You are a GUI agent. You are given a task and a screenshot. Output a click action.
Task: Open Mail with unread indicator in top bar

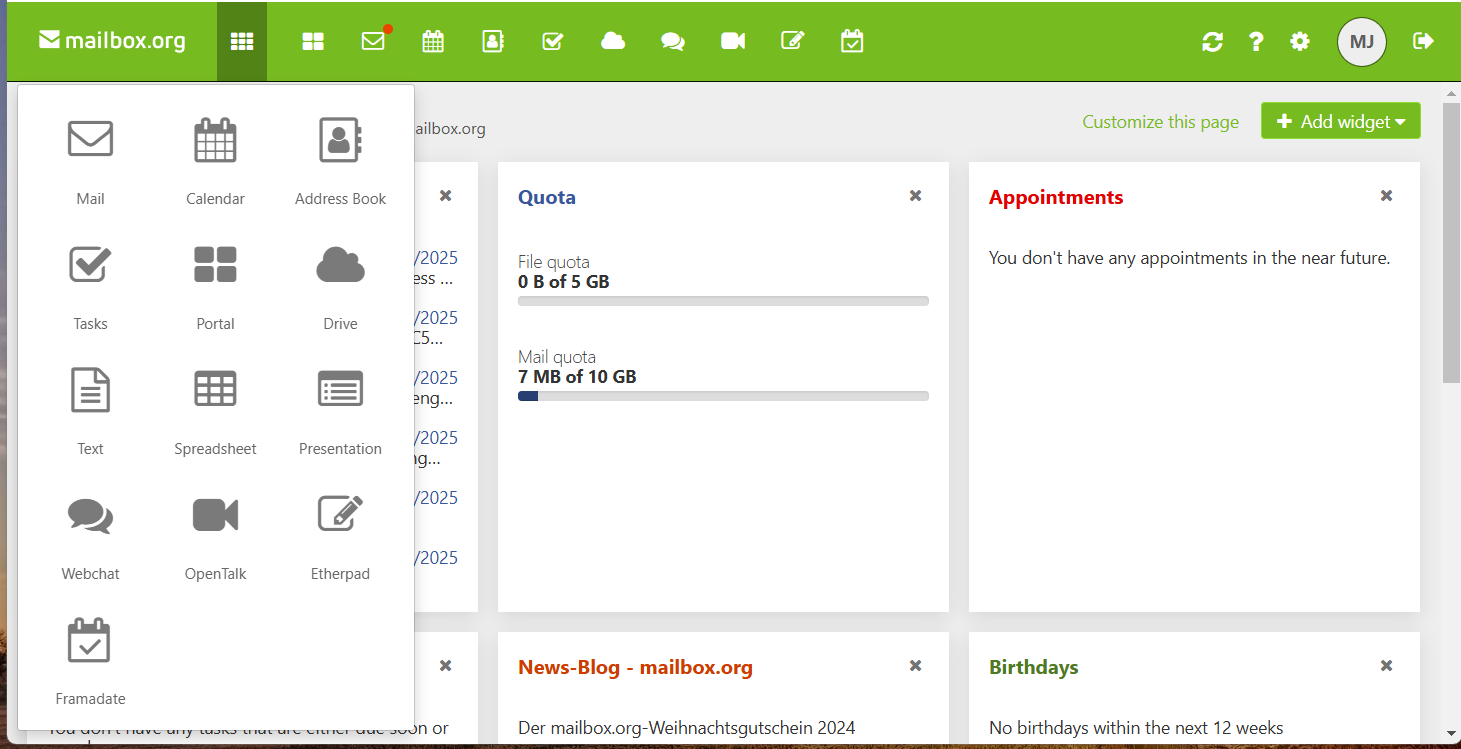[x=374, y=41]
